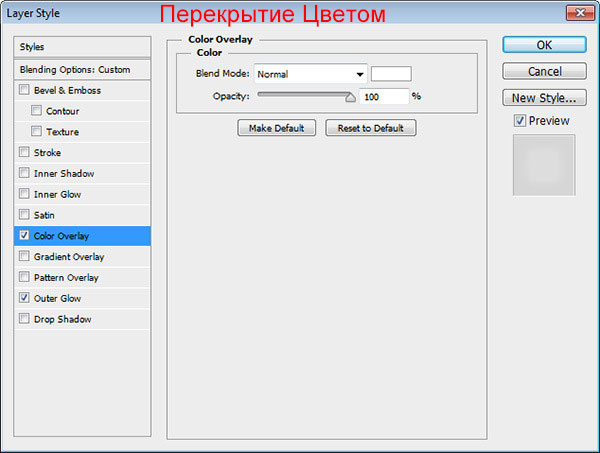
Task: Click the Opacity slider handle
Action: (x=350, y=97)
